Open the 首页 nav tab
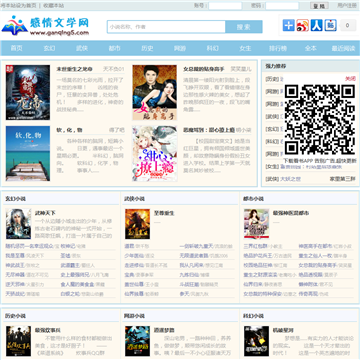 coord(16,48)
